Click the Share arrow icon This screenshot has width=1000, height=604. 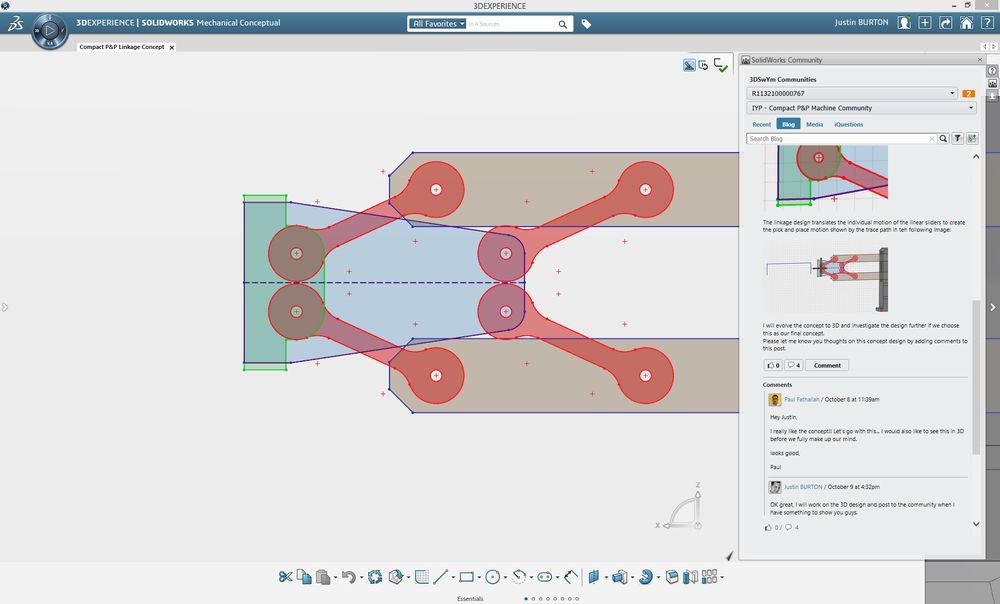click(945, 23)
